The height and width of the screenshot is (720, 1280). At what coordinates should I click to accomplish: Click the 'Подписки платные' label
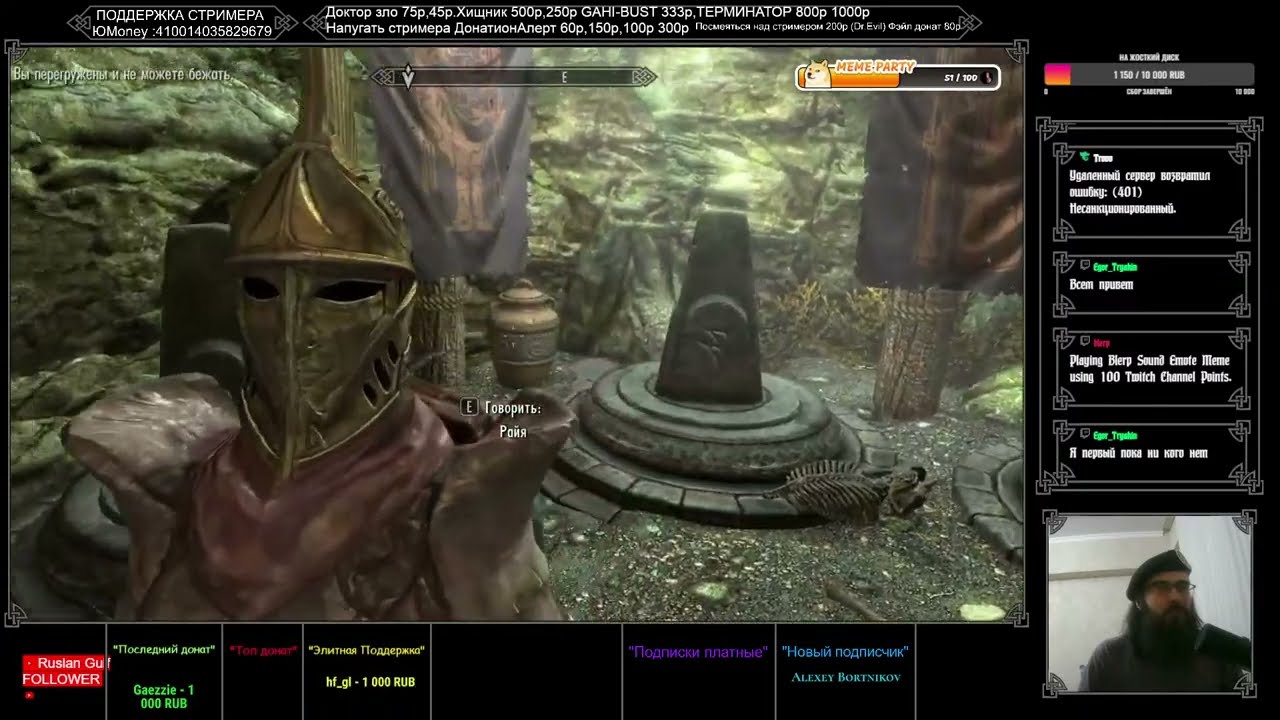pos(698,652)
